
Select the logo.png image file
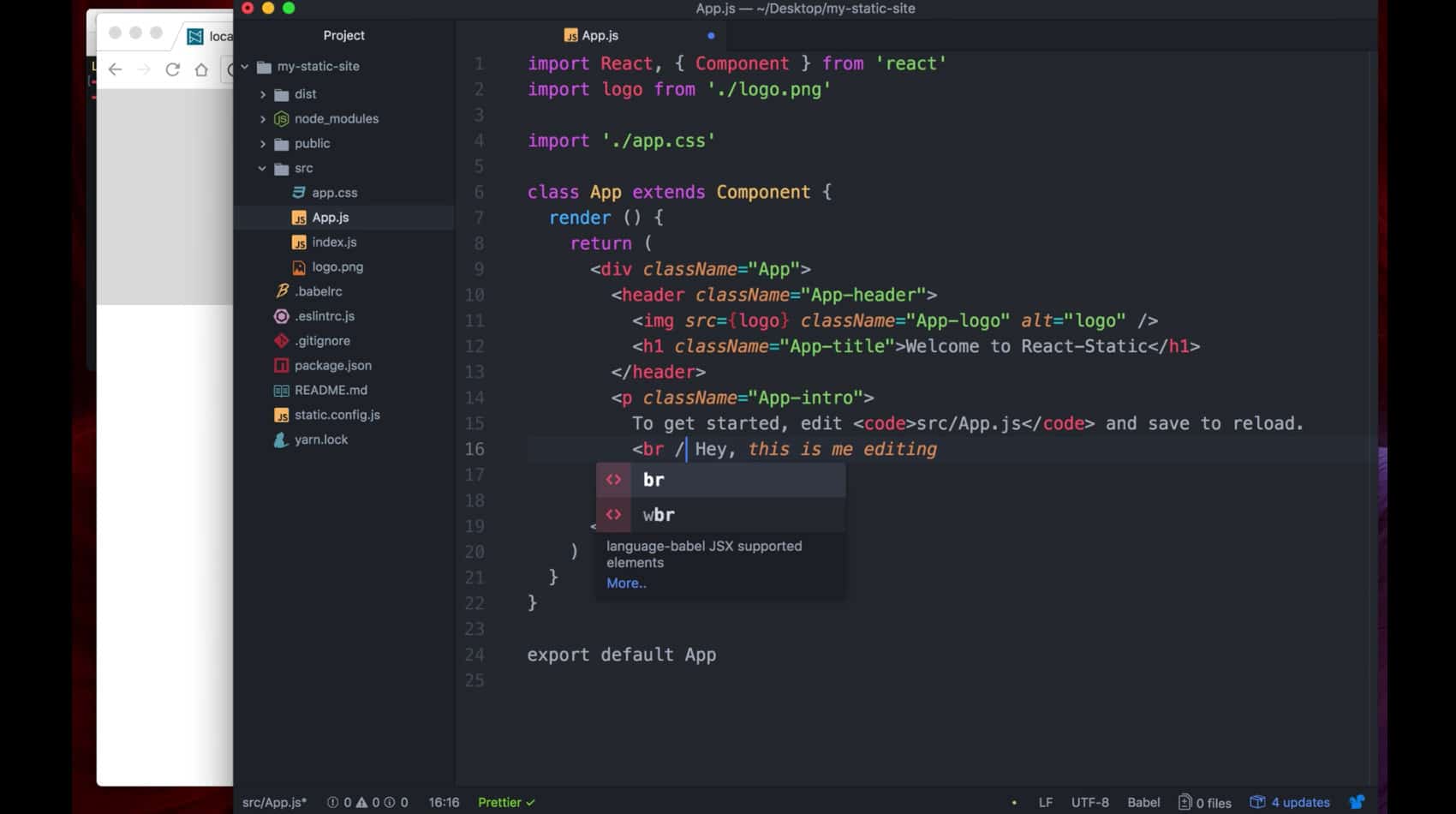click(337, 266)
